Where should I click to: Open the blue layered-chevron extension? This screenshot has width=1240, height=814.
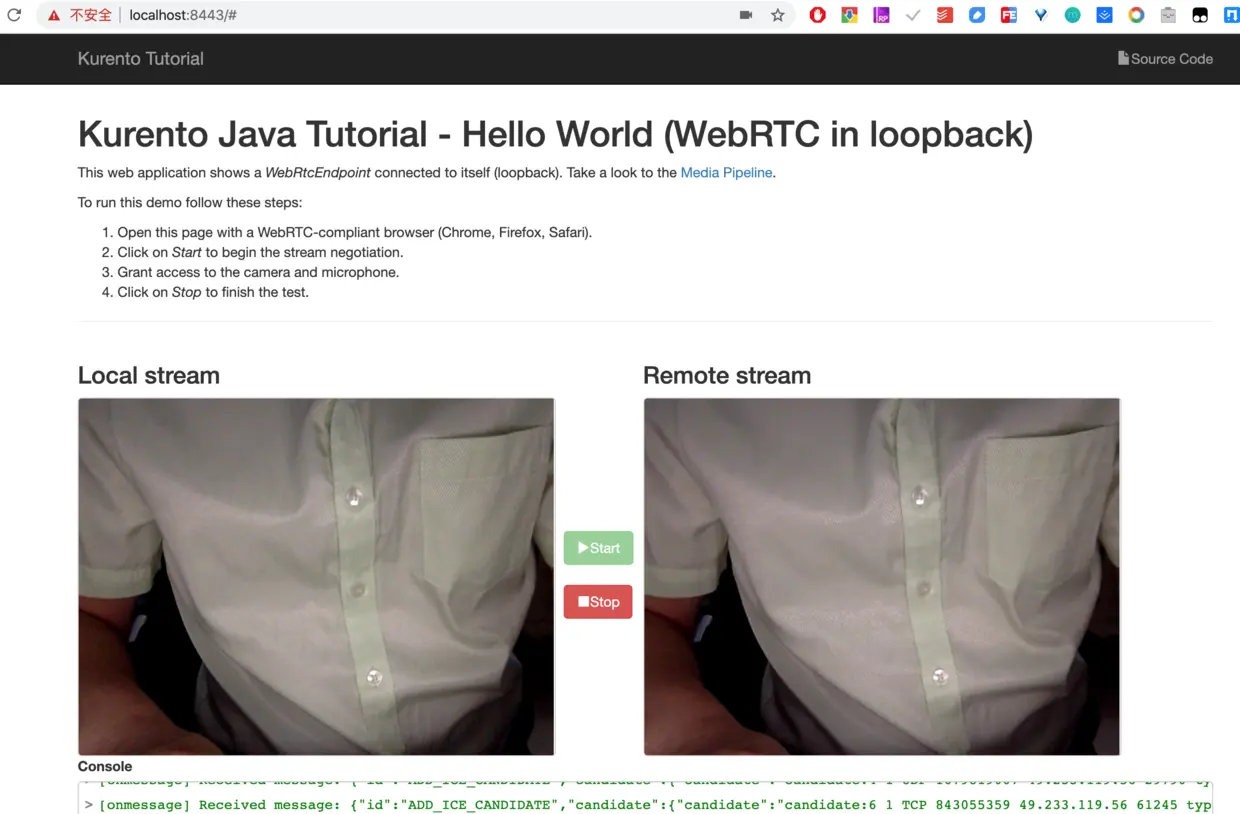(x=1105, y=15)
